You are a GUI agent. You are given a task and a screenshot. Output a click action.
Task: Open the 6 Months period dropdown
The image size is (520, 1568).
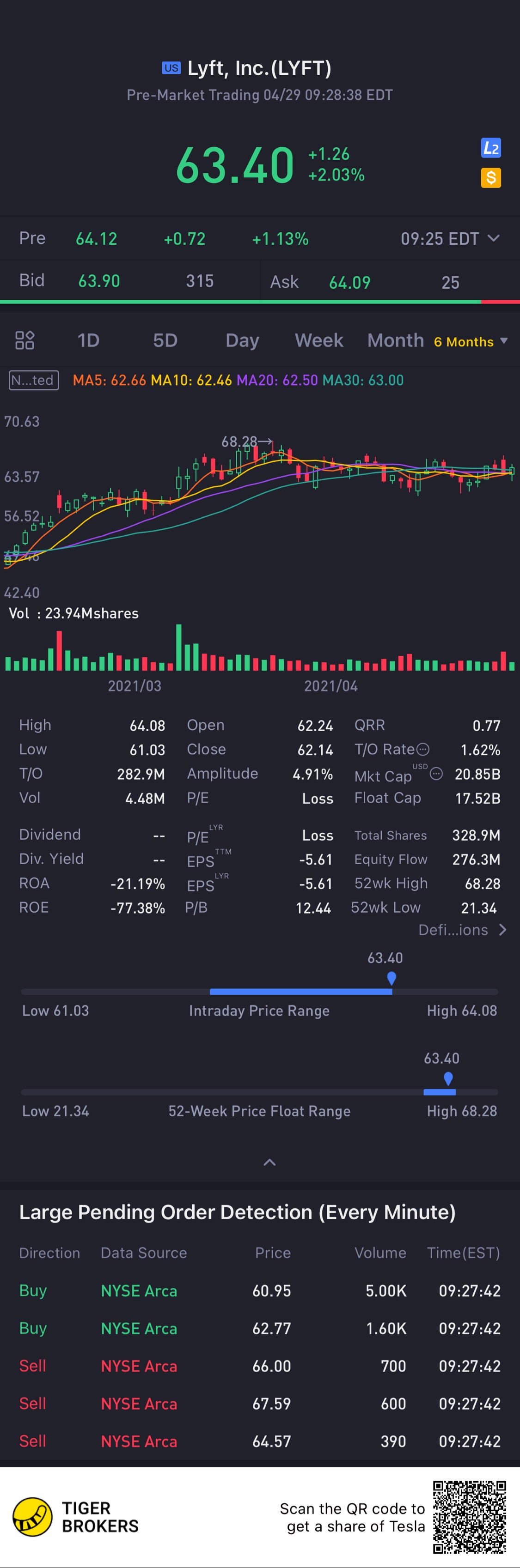(470, 341)
